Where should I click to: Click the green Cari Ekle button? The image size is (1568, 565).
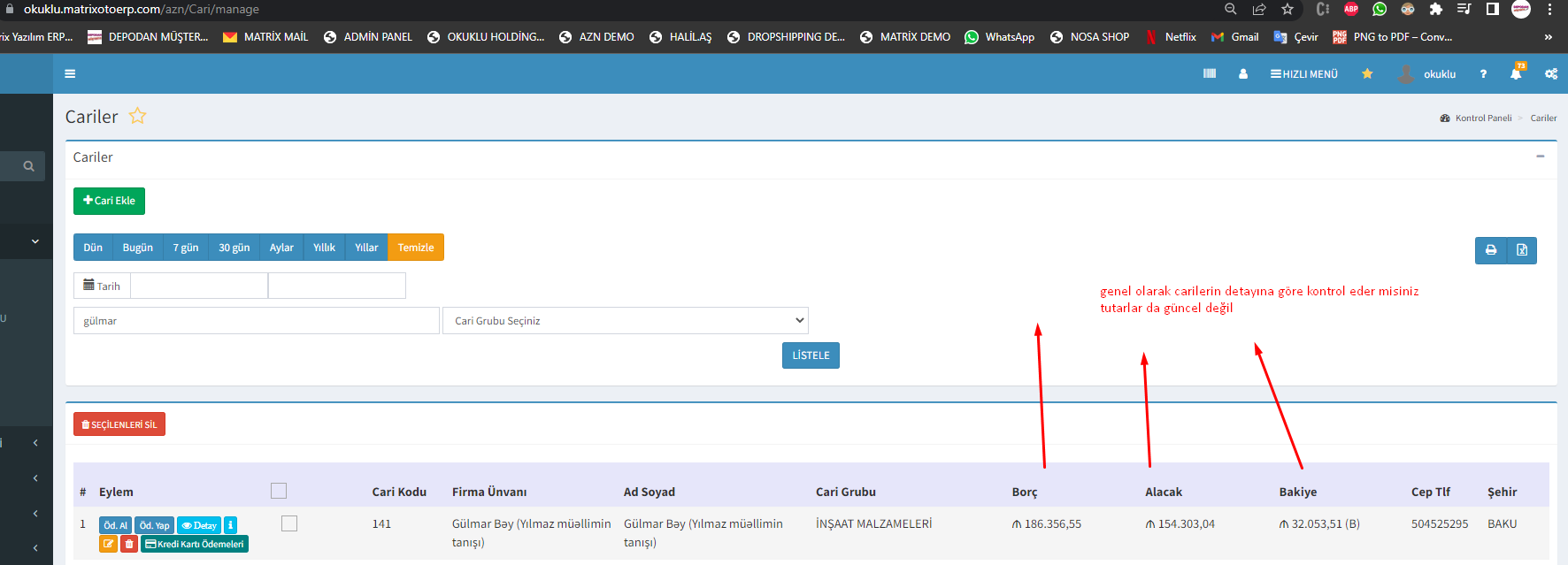click(x=109, y=201)
